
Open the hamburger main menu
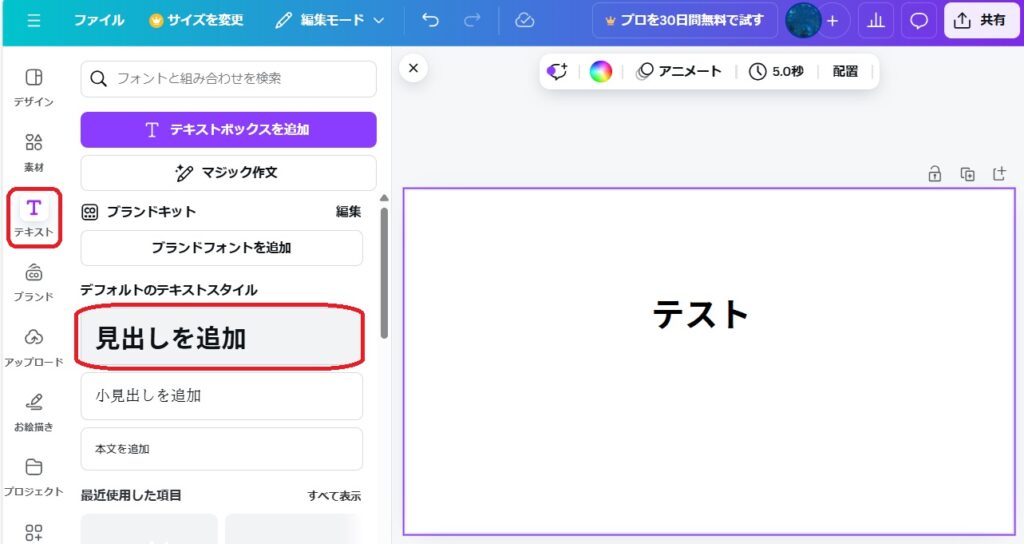[33, 21]
